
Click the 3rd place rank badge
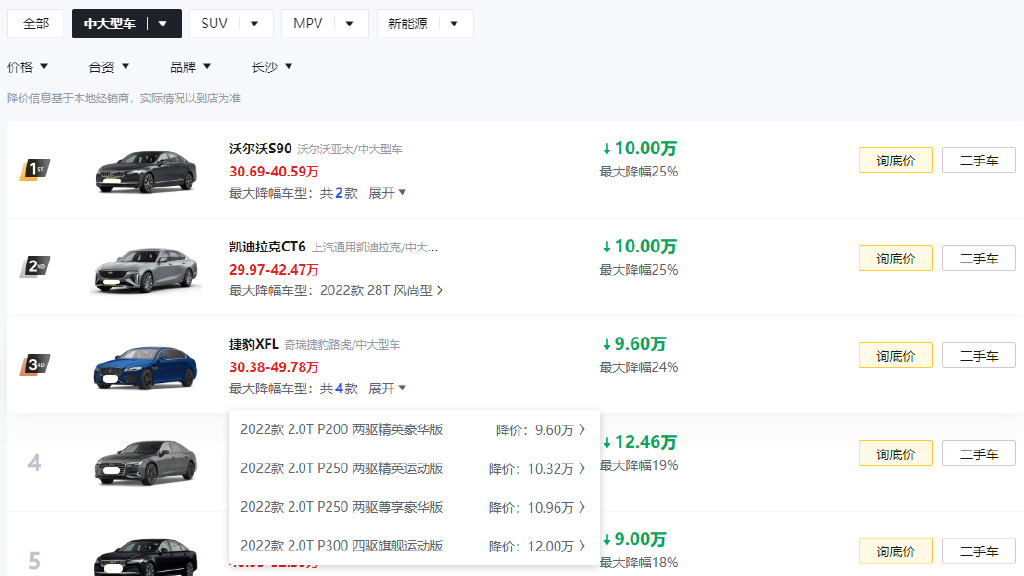click(x=35, y=364)
